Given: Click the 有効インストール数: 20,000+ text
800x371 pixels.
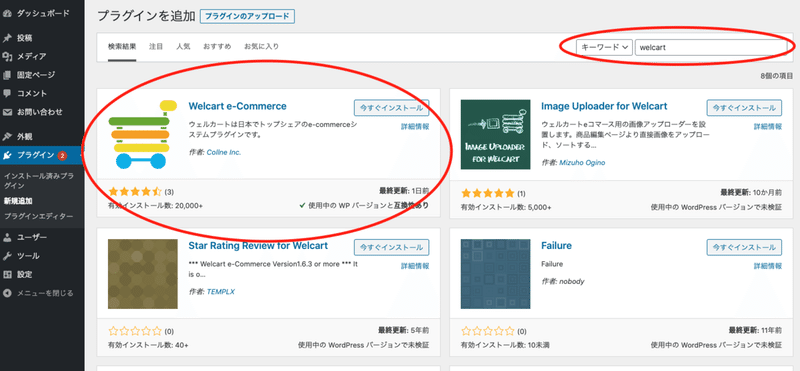Looking at the screenshot, I should 155,206.
